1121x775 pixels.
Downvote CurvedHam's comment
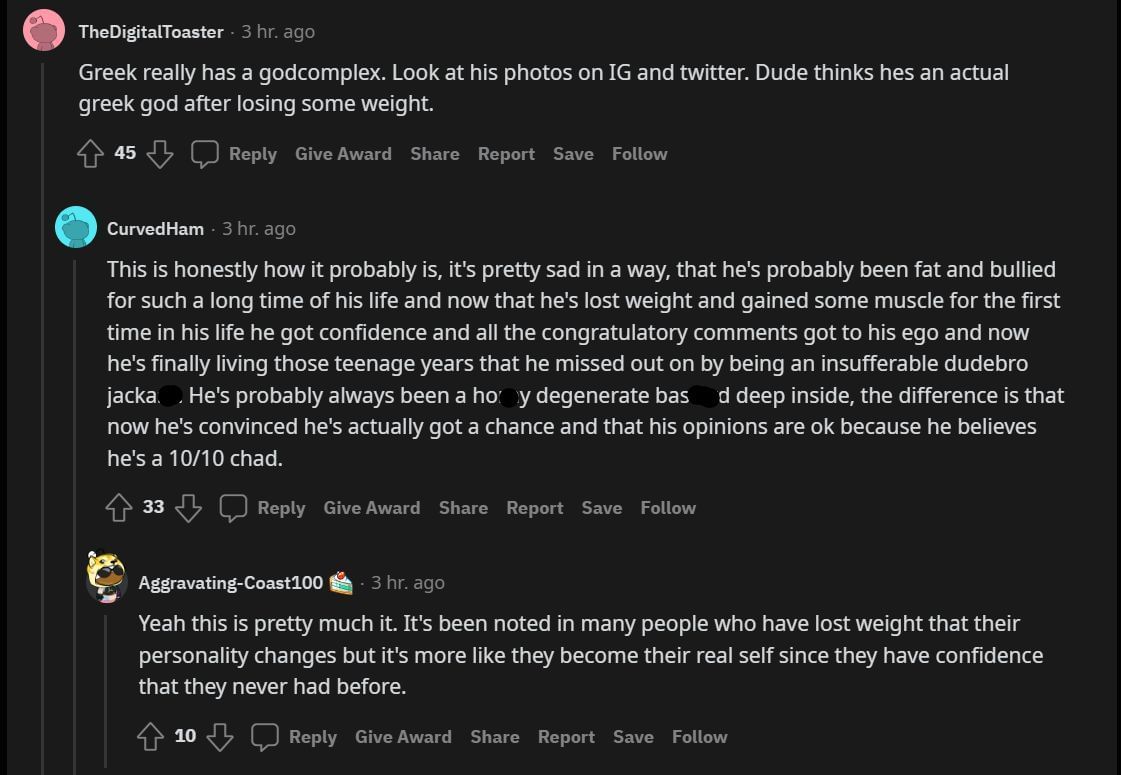coord(188,508)
